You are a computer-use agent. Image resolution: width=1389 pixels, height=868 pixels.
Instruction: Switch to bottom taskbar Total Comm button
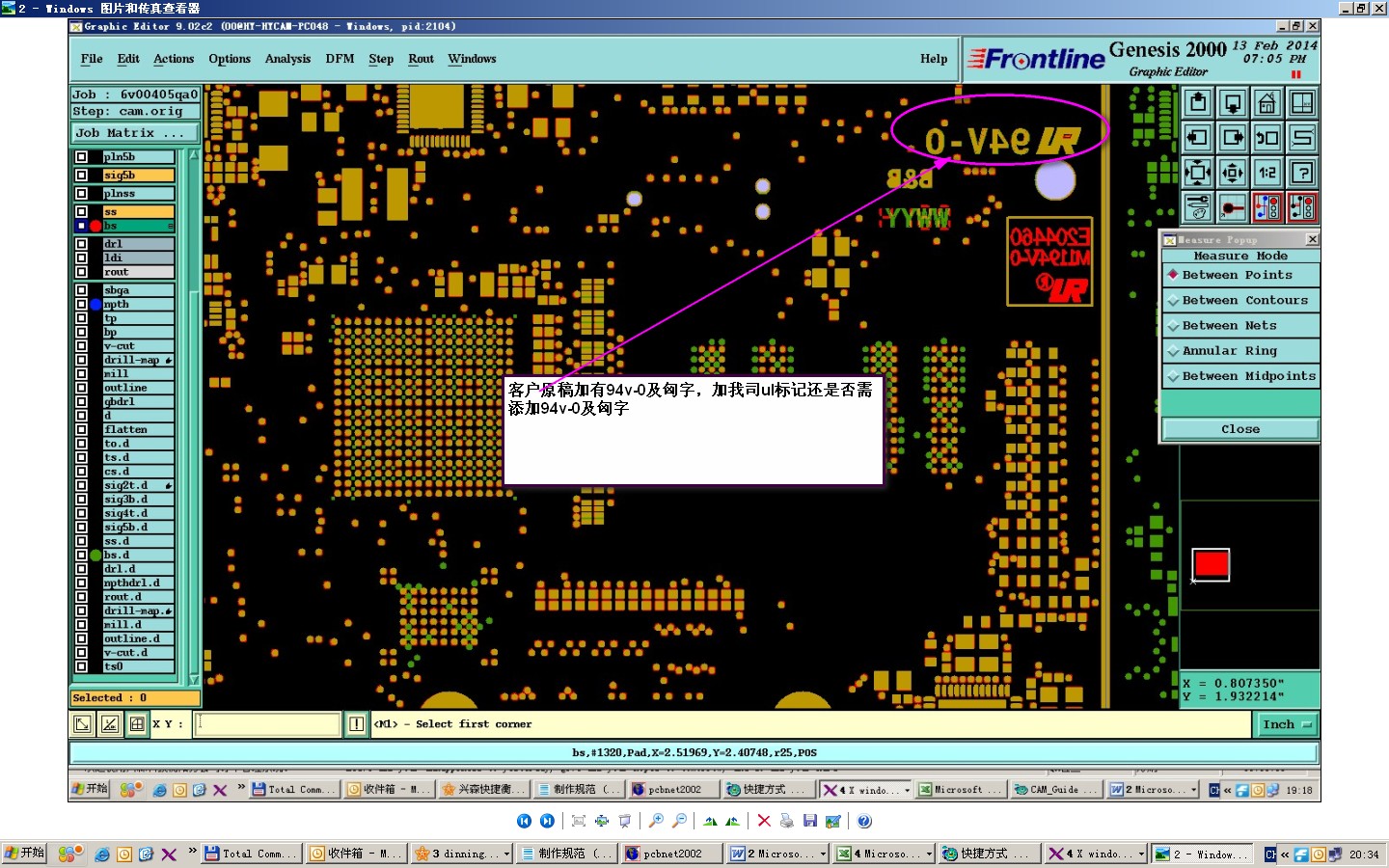(251, 854)
